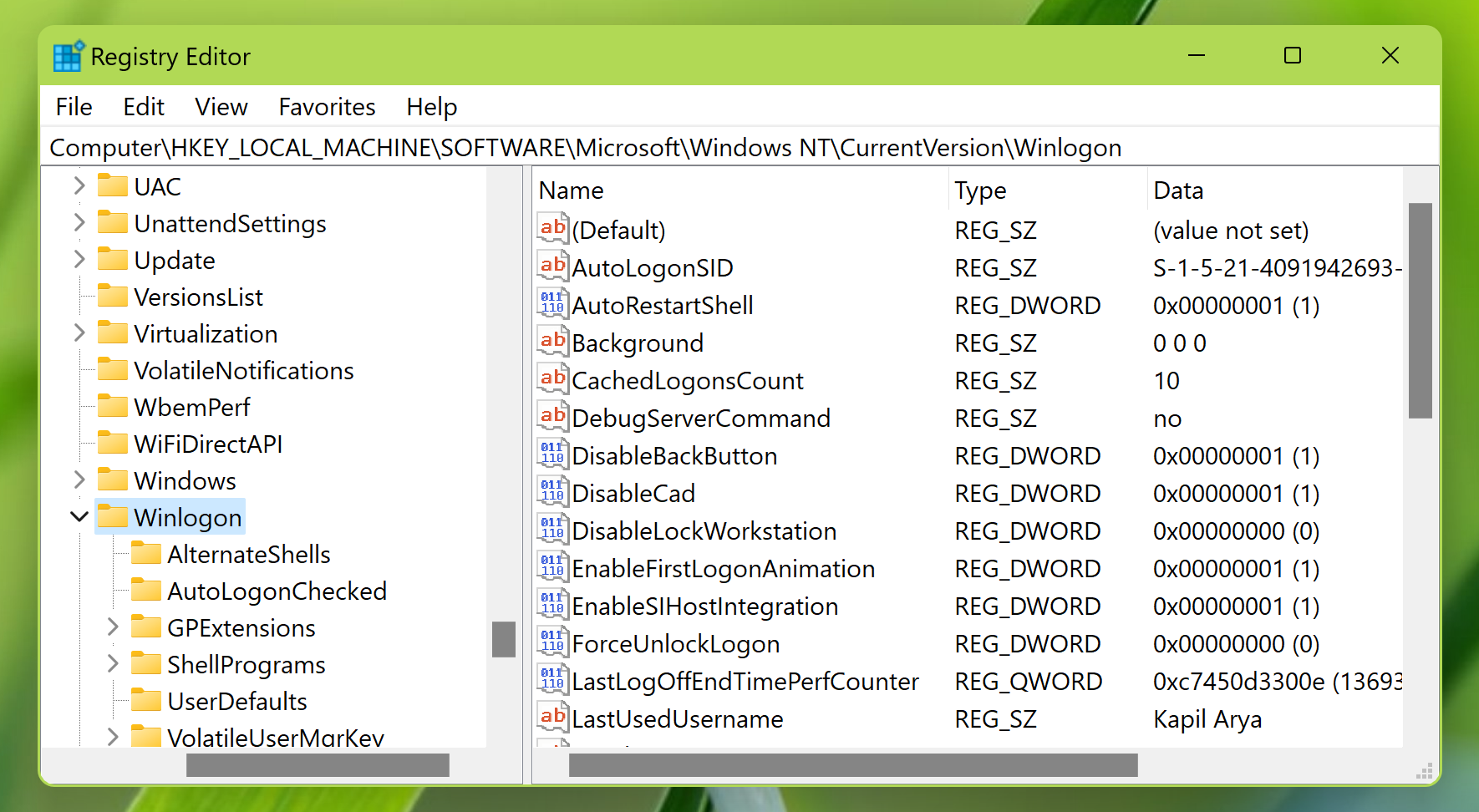Select the DisableCad value name
This screenshot has width=1479, height=812.
633,493
